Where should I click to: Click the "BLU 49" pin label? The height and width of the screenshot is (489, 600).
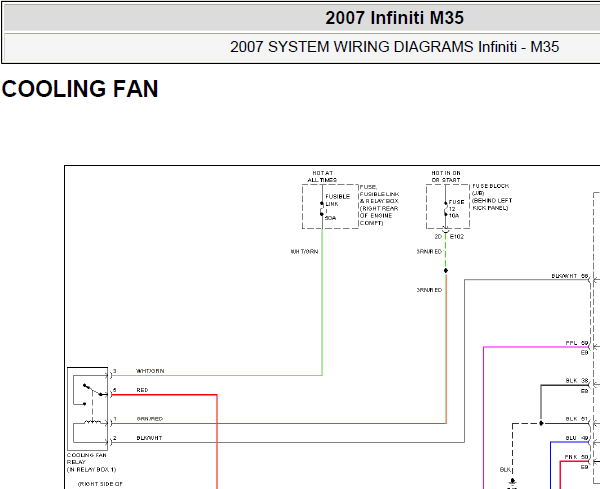[x=577, y=438]
